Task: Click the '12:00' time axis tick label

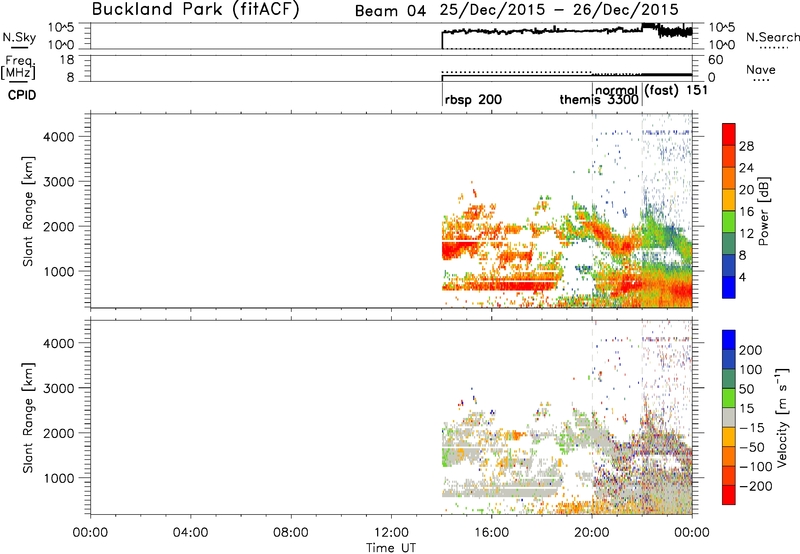Action: [x=391, y=533]
